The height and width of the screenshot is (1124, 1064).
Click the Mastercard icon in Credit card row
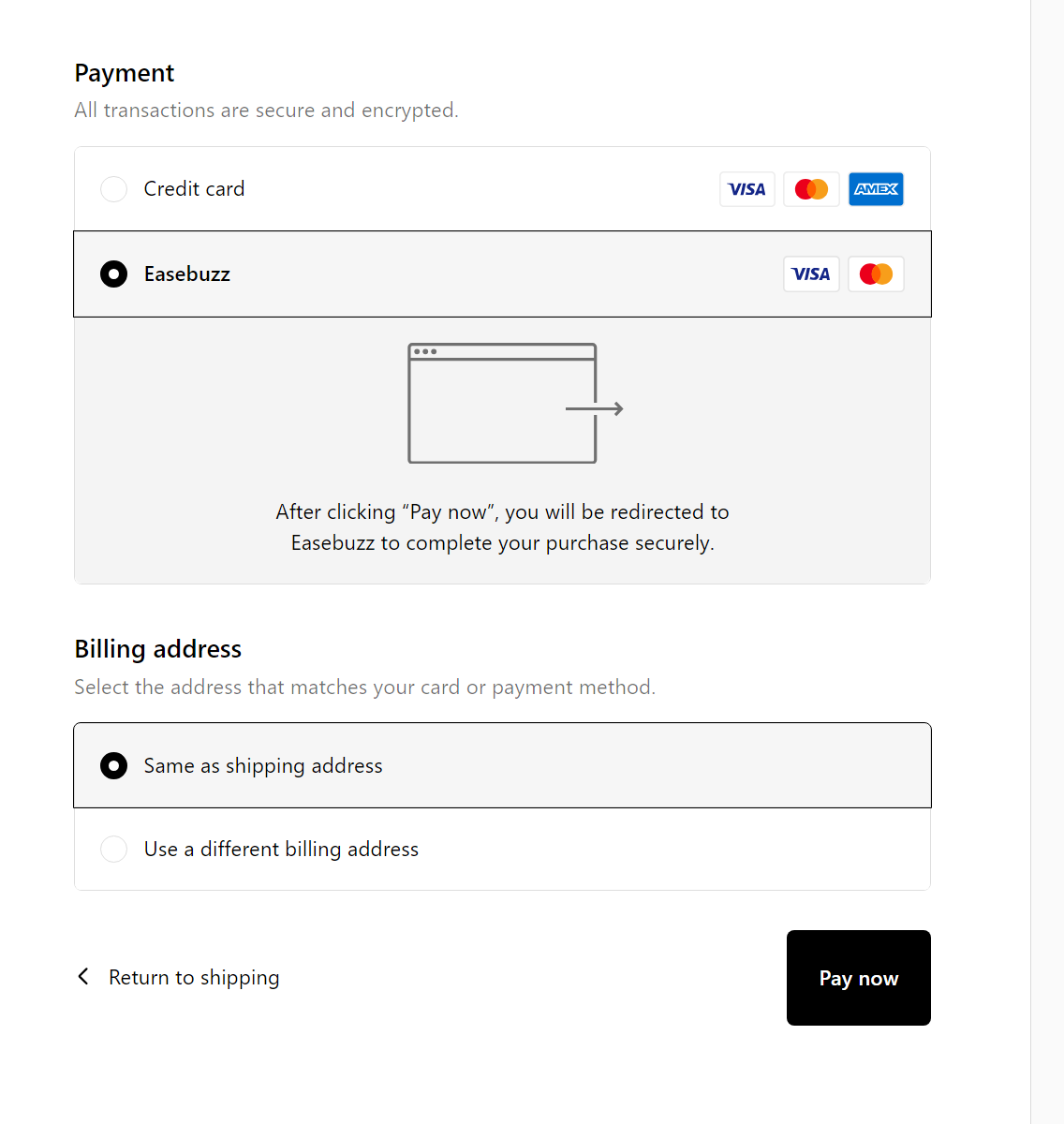coord(811,189)
